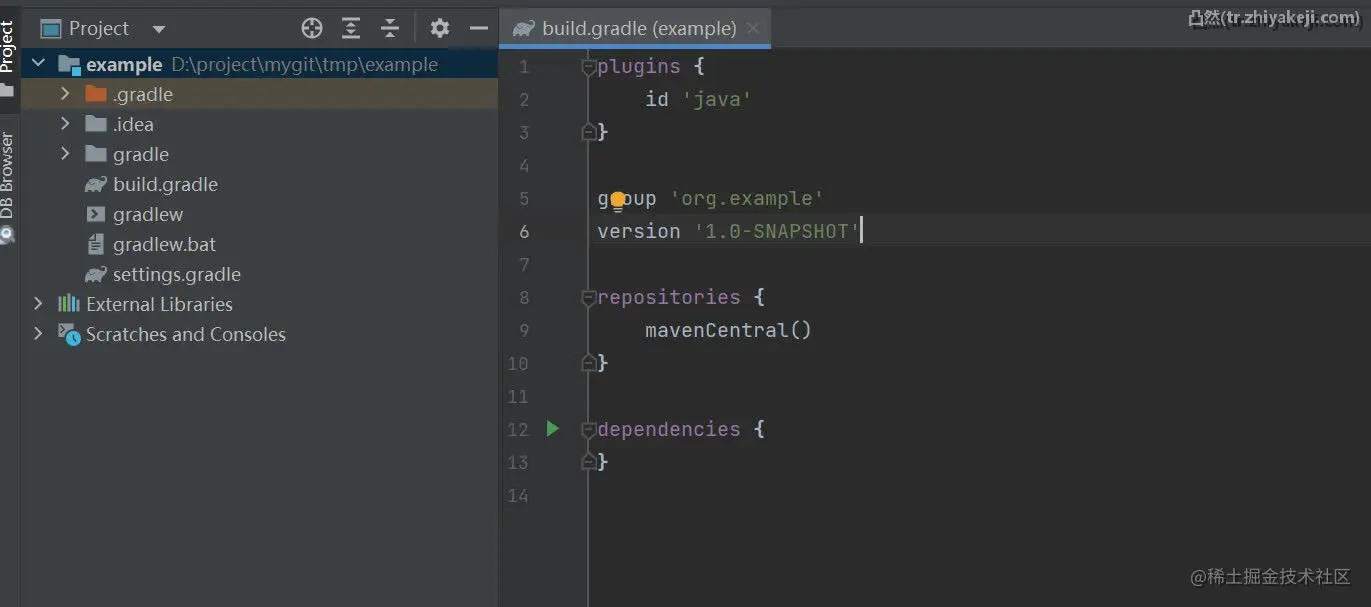This screenshot has width=1371, height=607.
Task: Click the fold end marker on line 3
Action: pos(589,132)
